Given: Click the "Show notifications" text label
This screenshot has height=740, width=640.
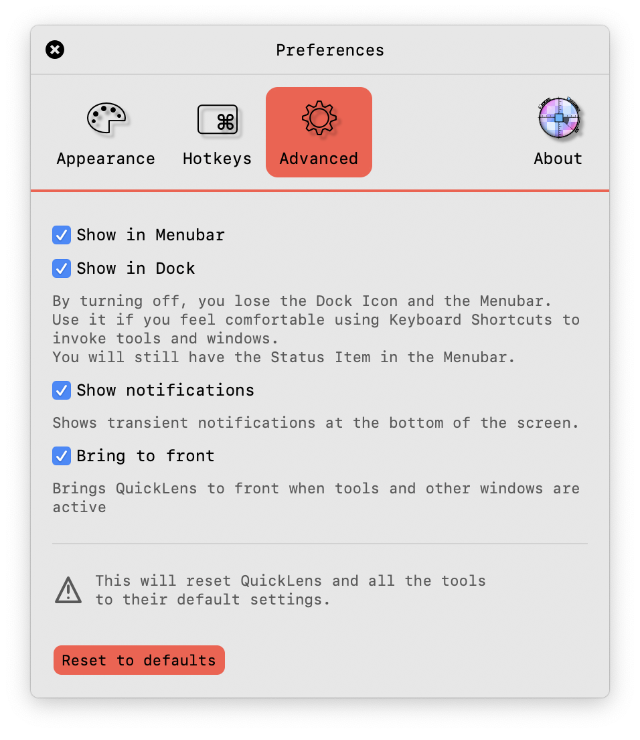Looking at the screenshot, I should click(165, 390).
